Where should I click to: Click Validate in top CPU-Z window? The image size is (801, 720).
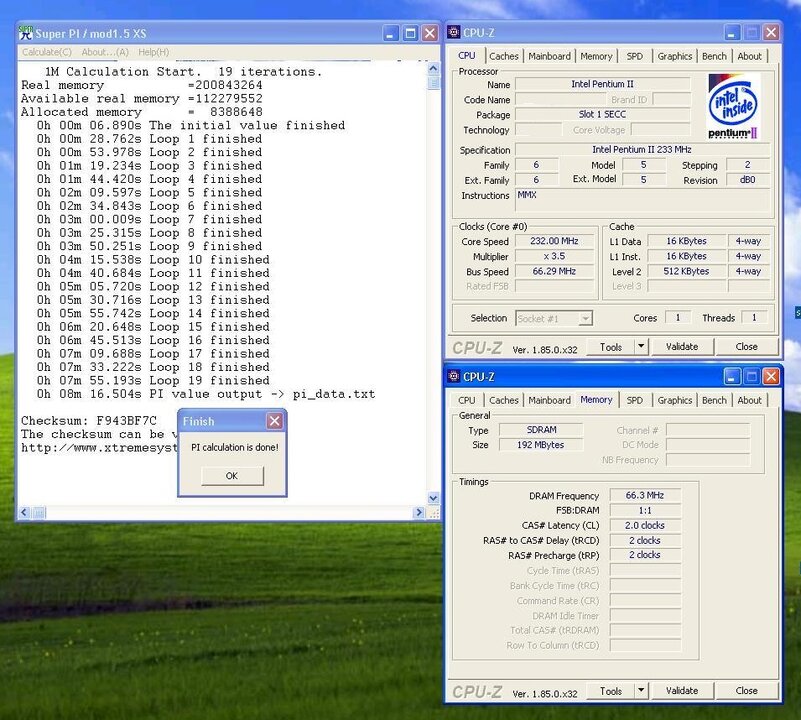pos(682,347)
